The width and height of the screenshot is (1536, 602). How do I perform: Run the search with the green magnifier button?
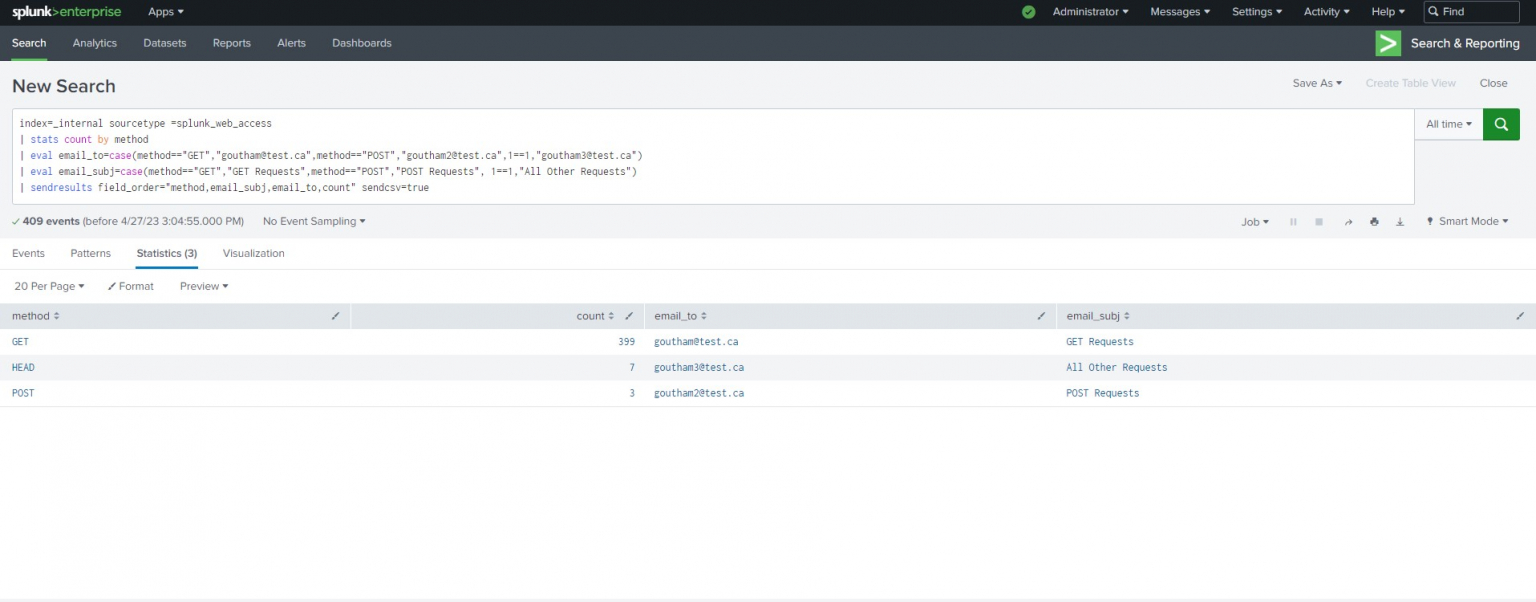tap(1500, 124)
